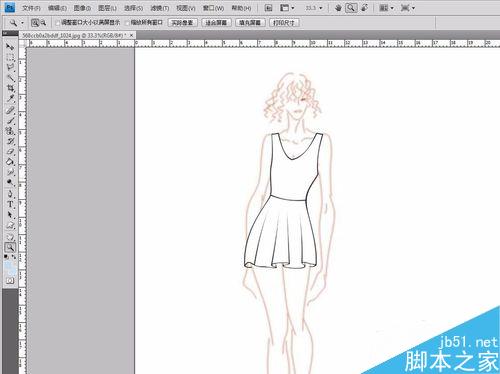Open the View Extras dropdown
500x374 pixels.
coord(287,8)
